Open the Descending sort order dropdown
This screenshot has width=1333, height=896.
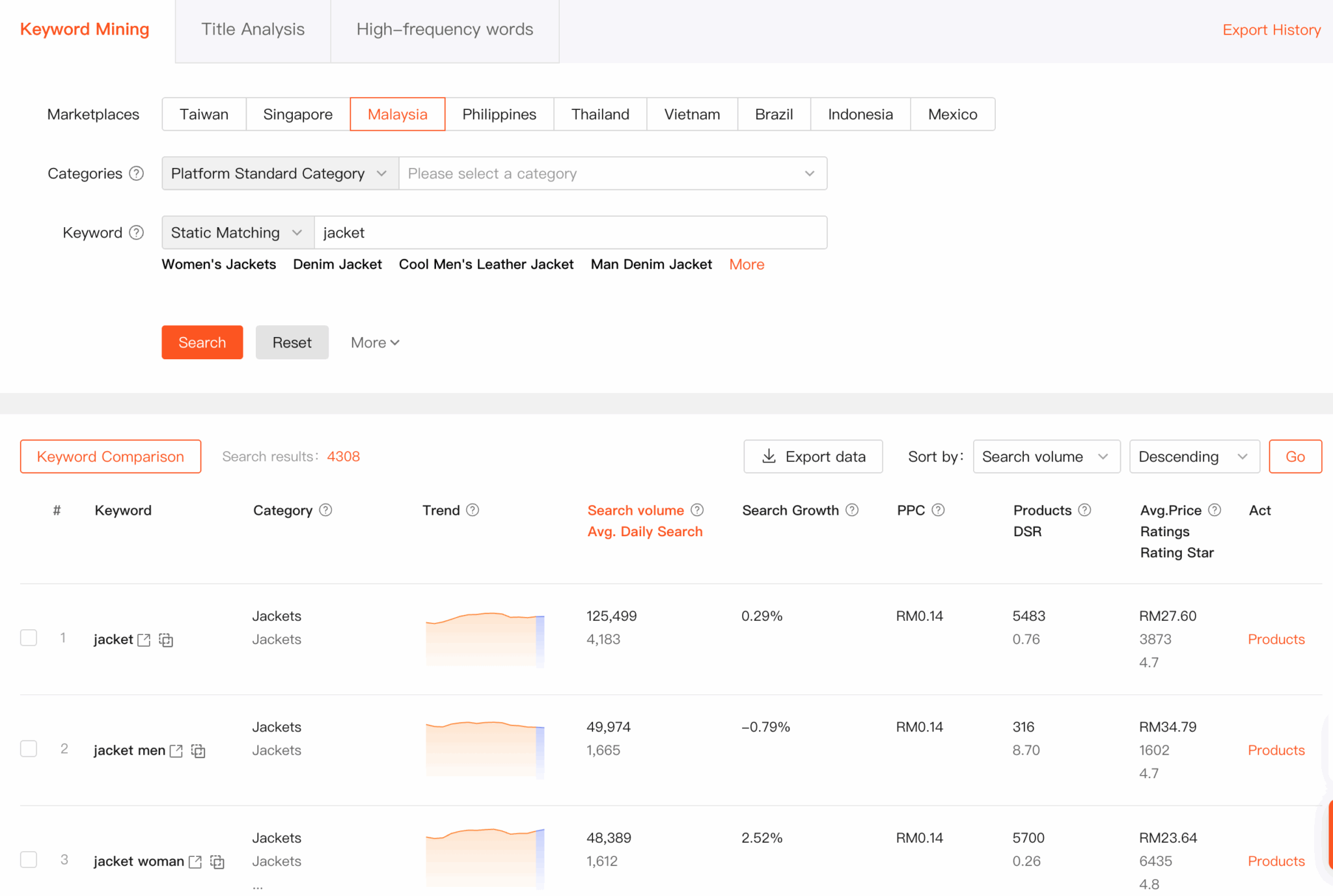(1194, 456)
